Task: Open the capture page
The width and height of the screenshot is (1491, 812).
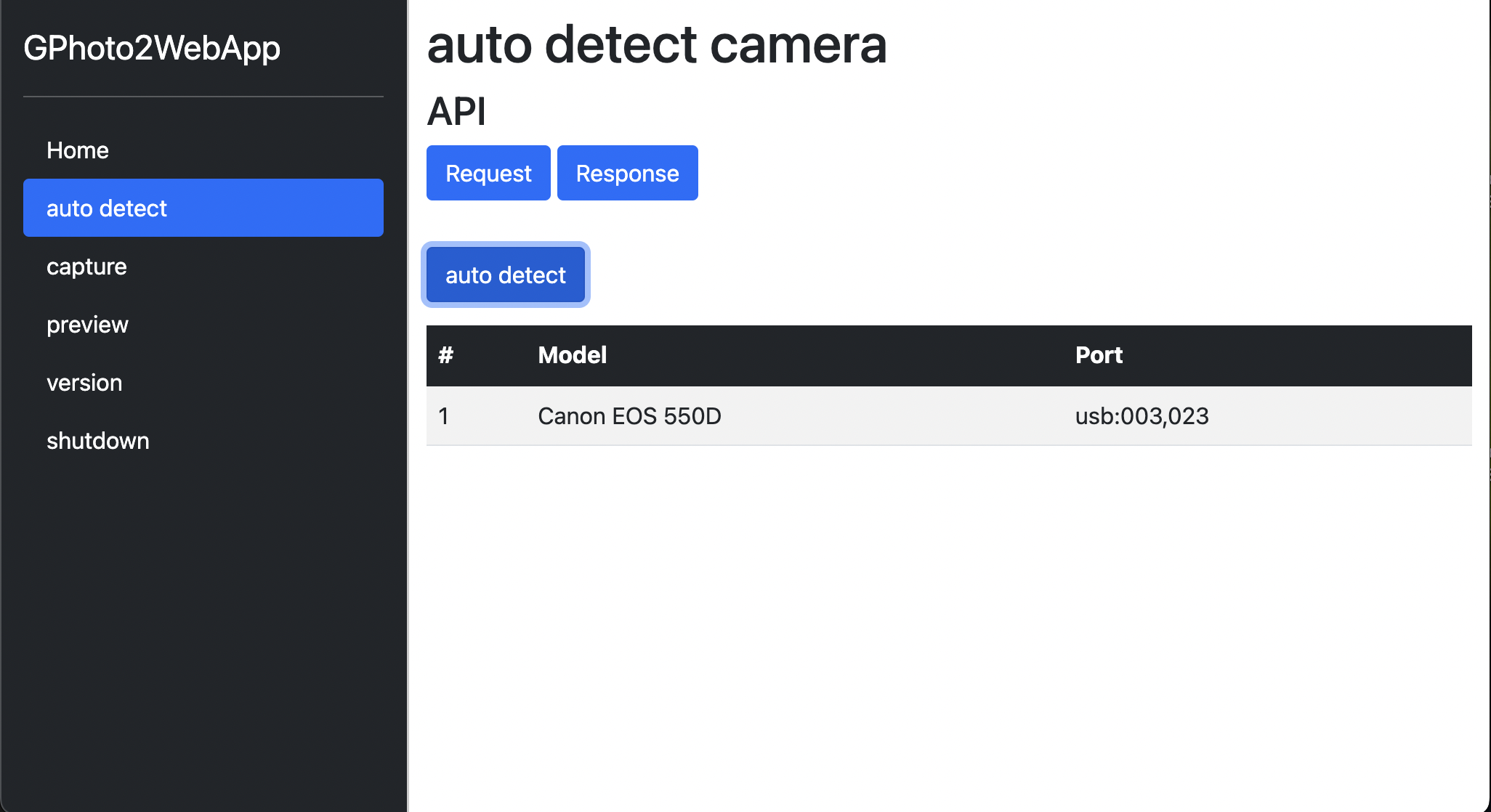Action: point(203,266)
